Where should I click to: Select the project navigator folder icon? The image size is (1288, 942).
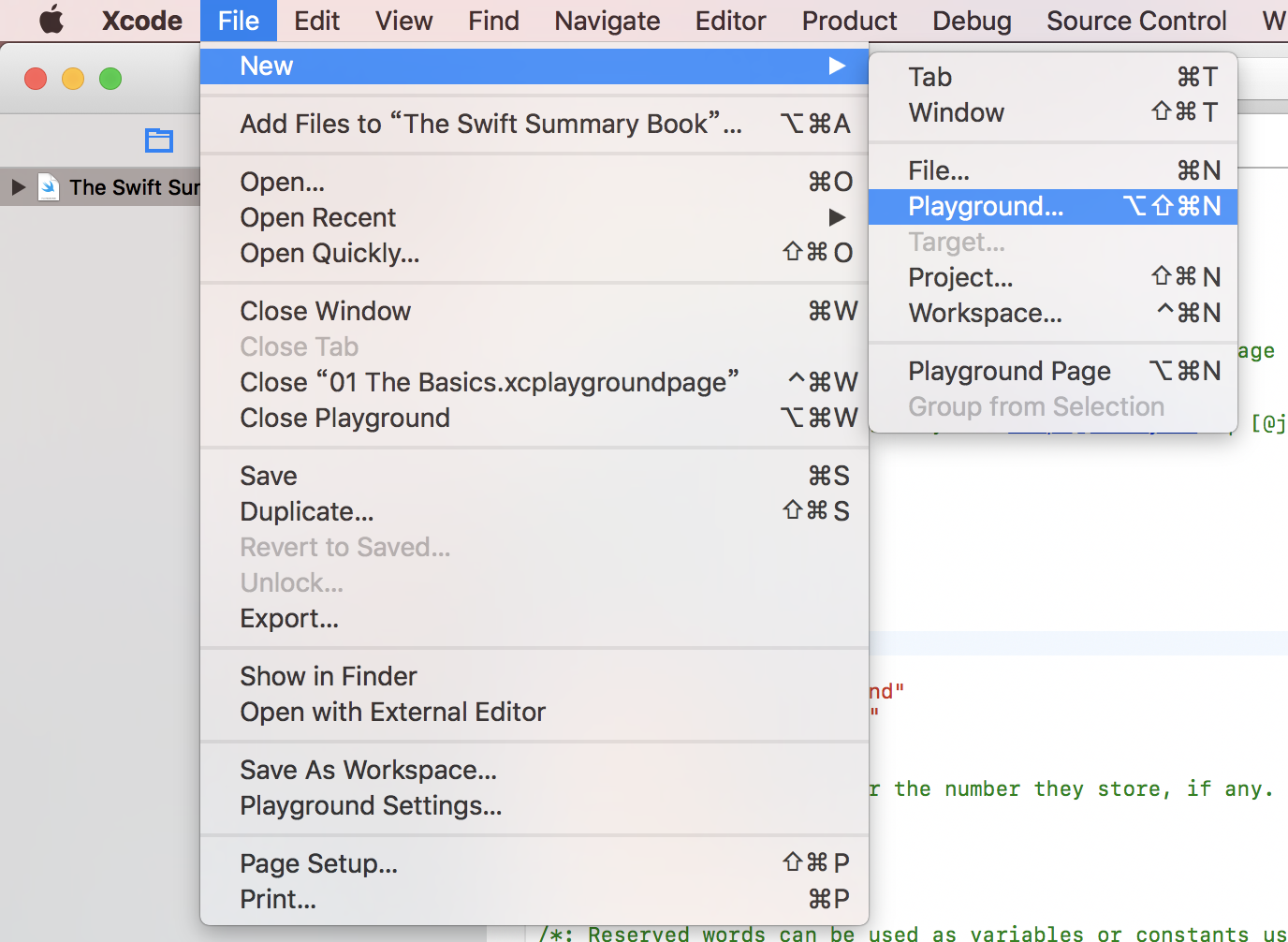coord(159,140)
